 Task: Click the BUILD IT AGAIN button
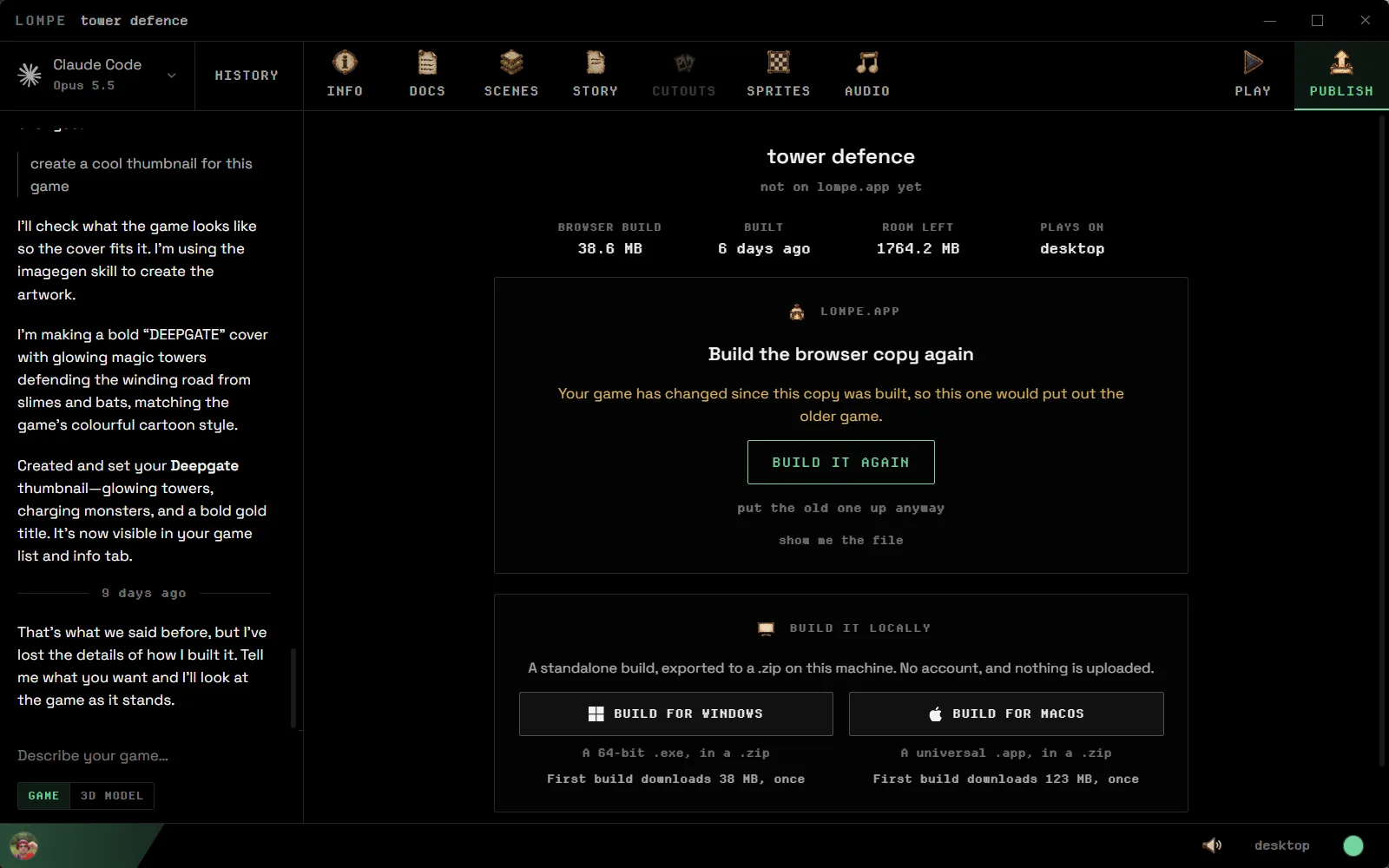841,462
